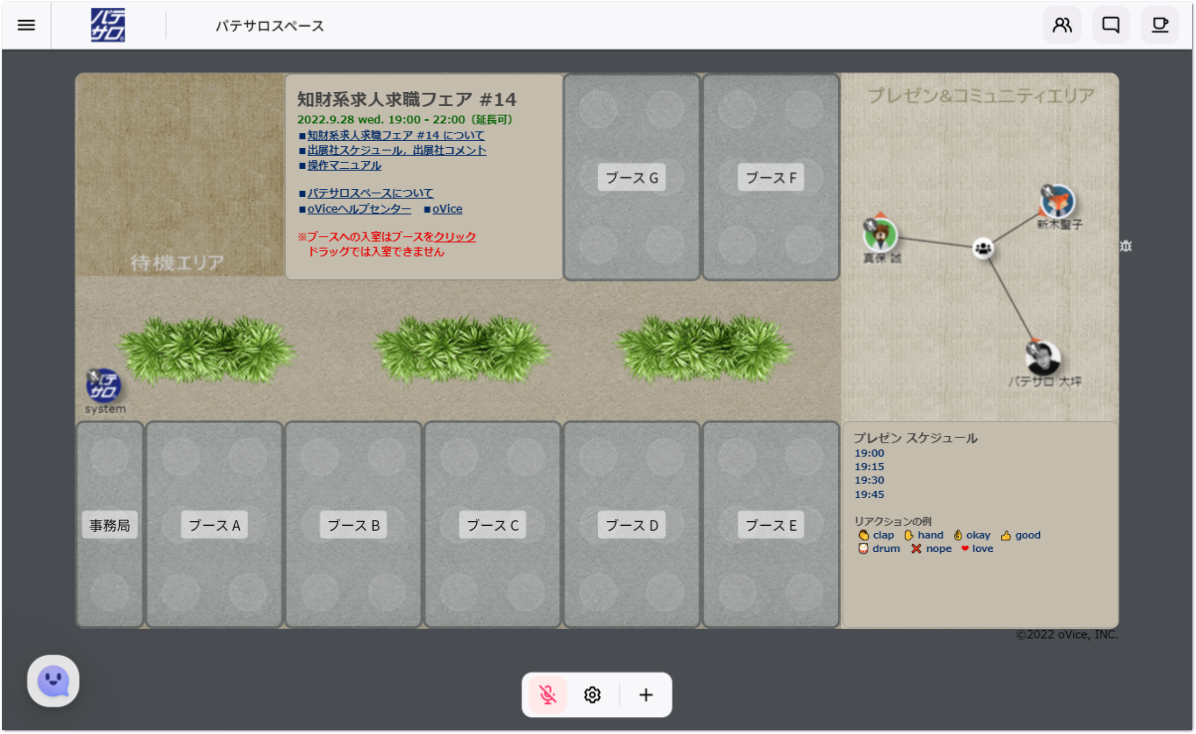1196x734 pixels.
Task: Open the purple chatbot assistant icon
Action: (x=53, y=682)
